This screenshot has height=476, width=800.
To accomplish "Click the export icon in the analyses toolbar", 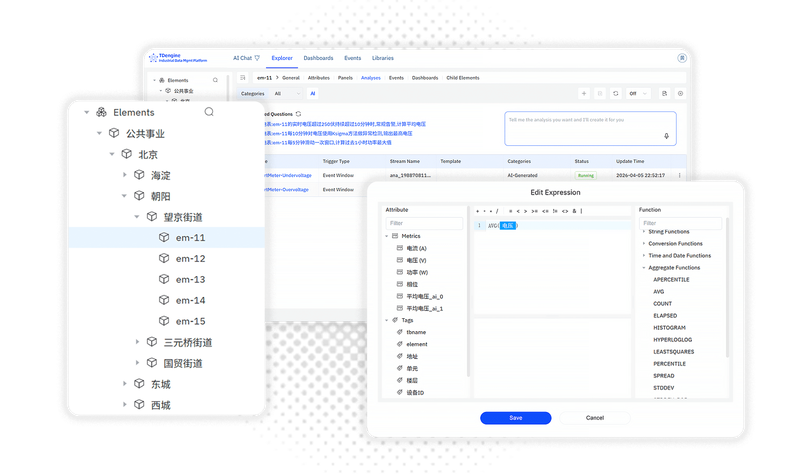I will (x=664, y=93).
